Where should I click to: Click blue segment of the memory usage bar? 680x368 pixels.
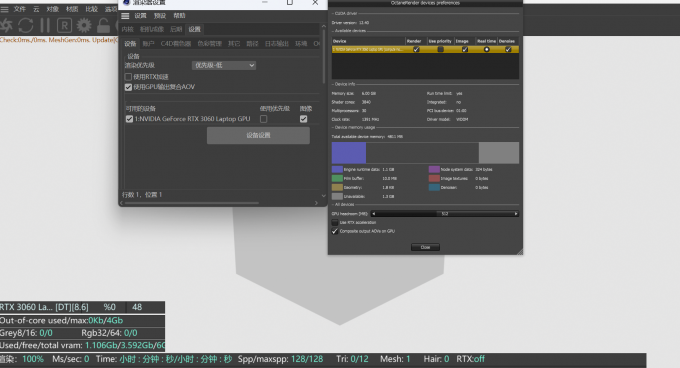pyautogui.click(x=349, y=153)
